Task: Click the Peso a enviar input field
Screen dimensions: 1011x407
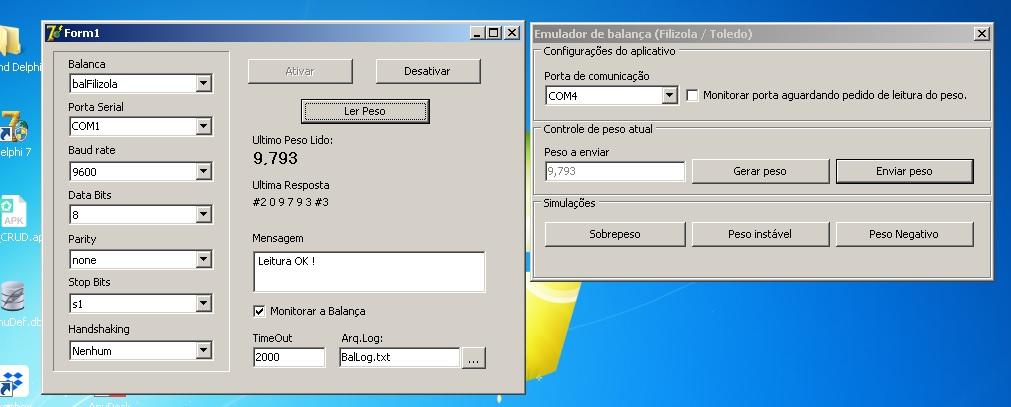Action: coord(614,172)
